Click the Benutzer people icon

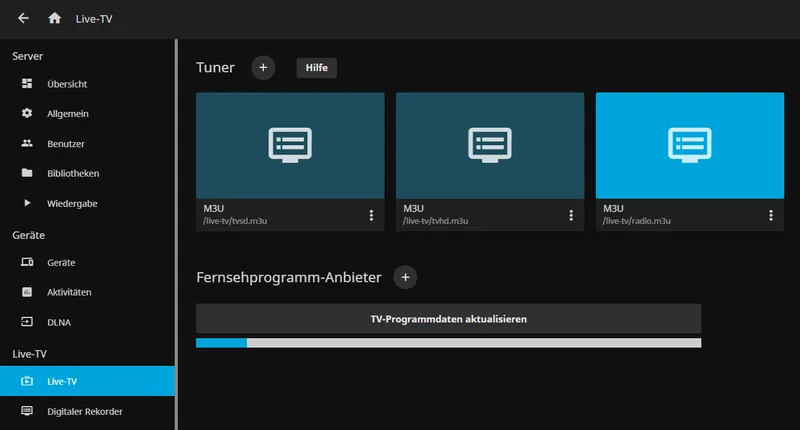tap(27, 143)
